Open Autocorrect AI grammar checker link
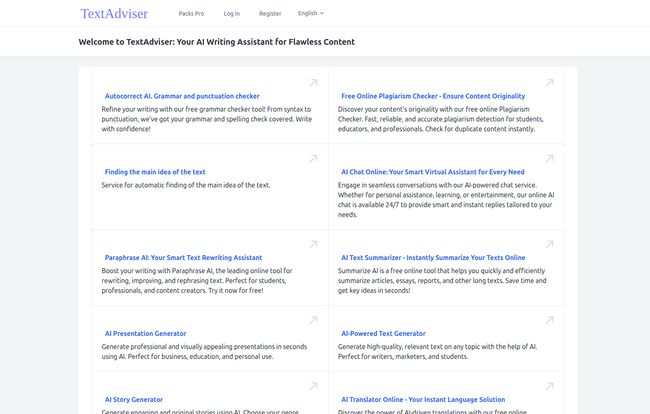This screenshot has height=414, width=650. [182, 96]
